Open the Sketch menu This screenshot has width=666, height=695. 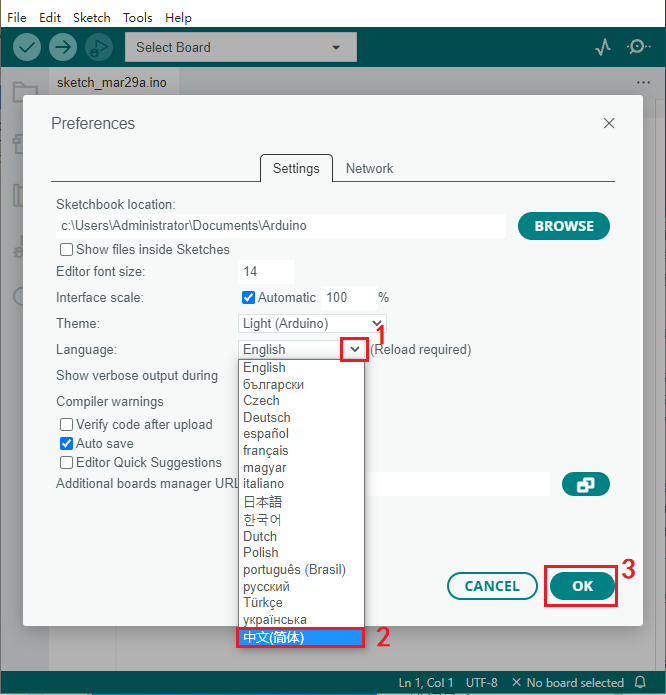(x=92, y=18)
